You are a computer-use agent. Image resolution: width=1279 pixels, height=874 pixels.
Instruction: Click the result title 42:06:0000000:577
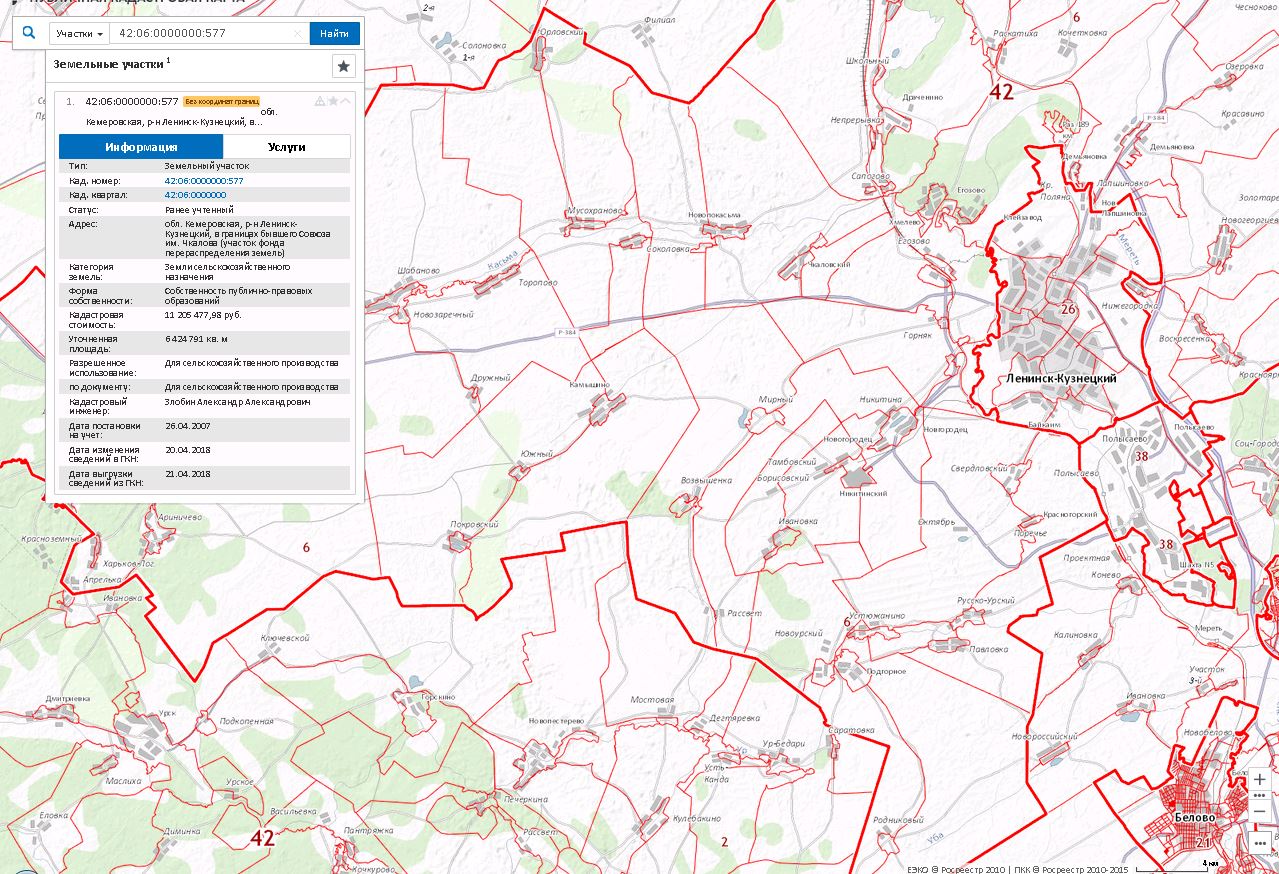pyautogui.click(x=132, y=101)
